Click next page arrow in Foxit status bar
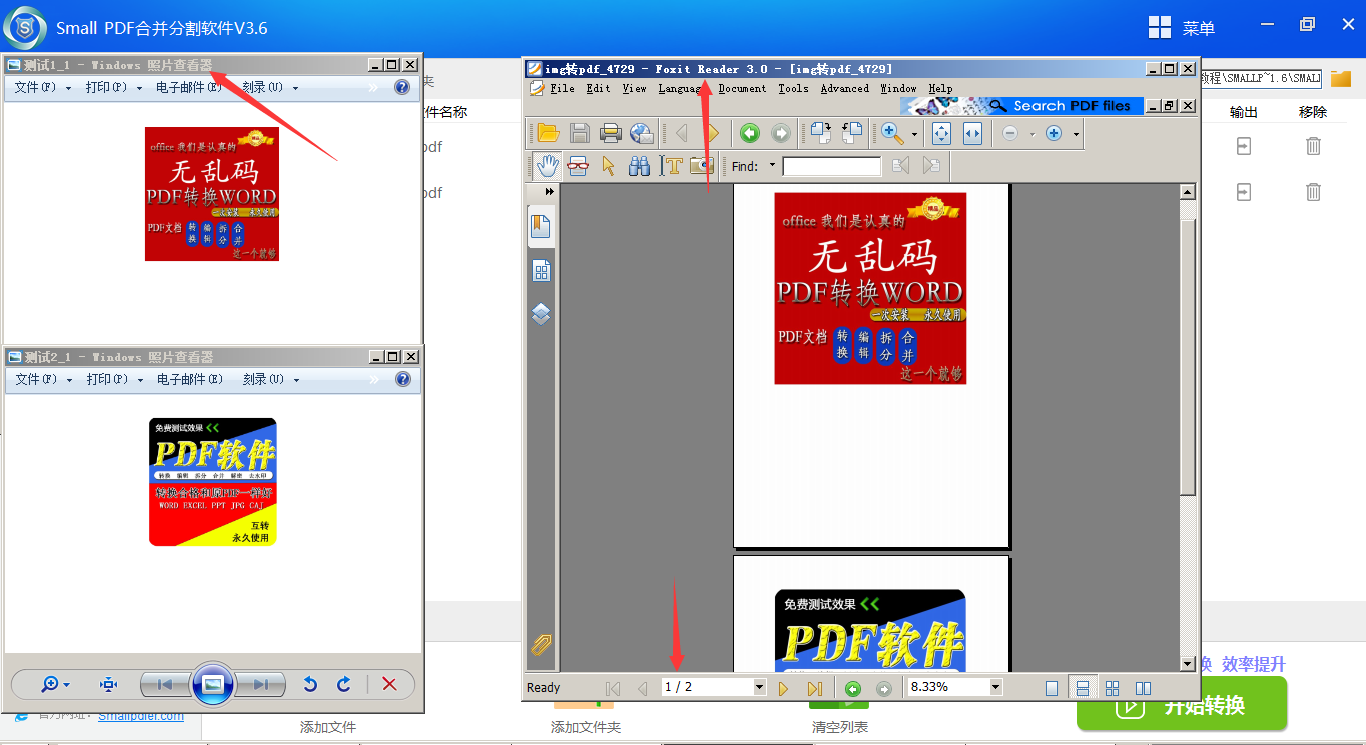The image size is (1366, 745). point(783,688)
